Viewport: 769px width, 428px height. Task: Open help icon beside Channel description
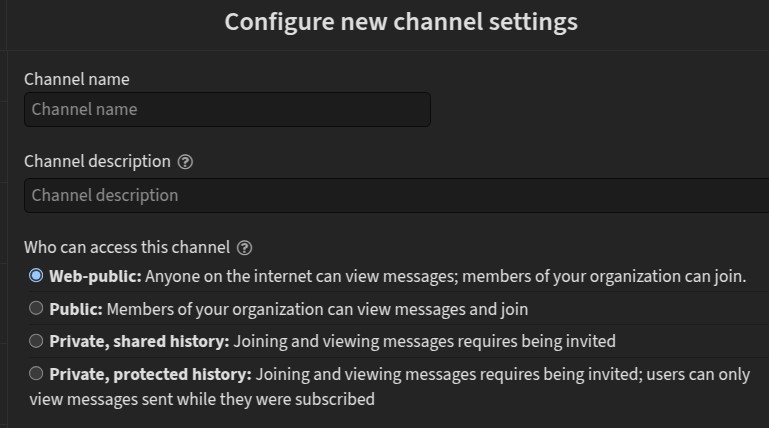[x=185, y=162]
